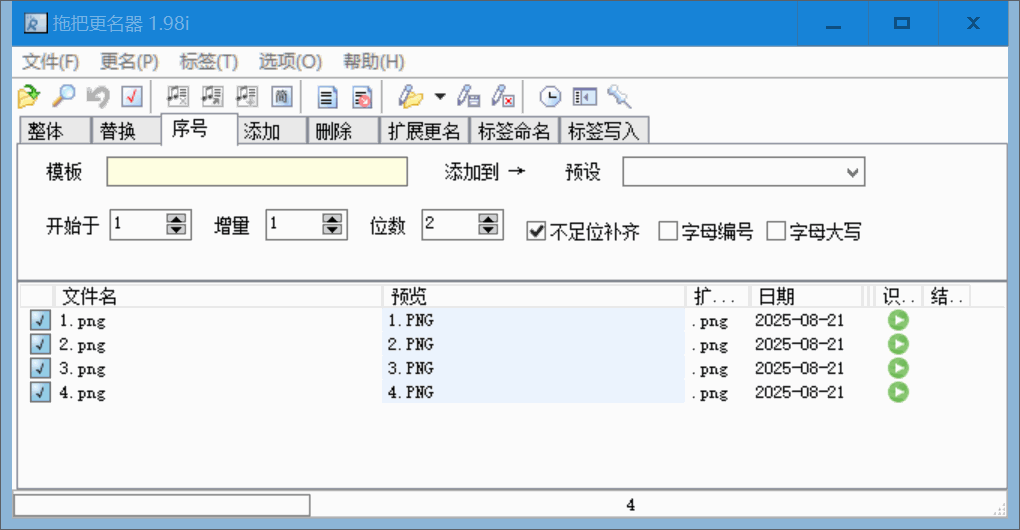Switch to the 删除 tab
1020x530 pixels.
click(x=343, y=131)
